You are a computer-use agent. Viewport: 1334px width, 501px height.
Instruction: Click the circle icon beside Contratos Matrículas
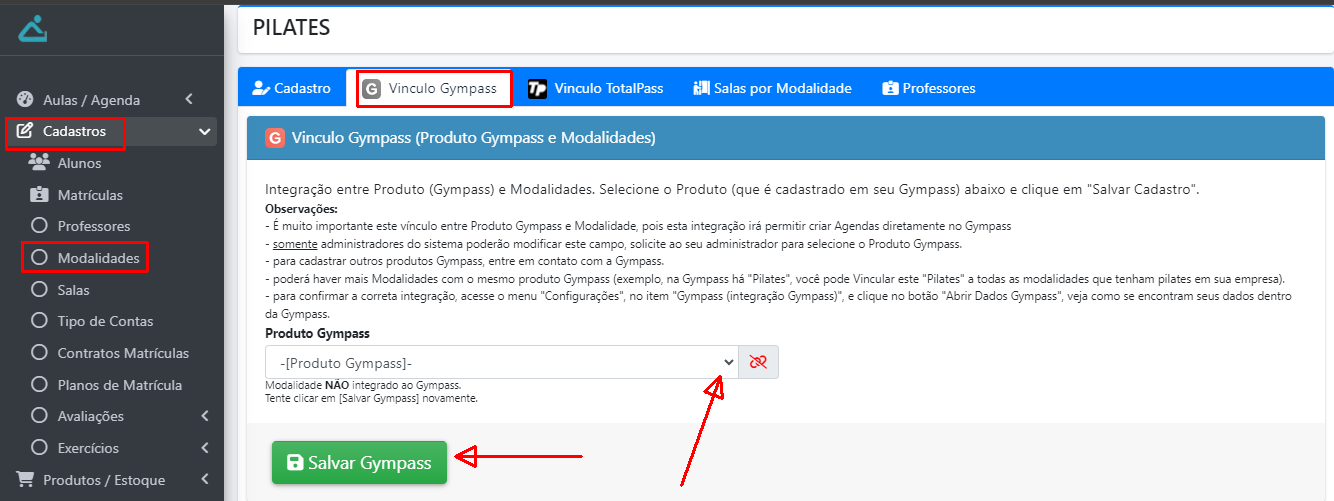click(40, 352)
